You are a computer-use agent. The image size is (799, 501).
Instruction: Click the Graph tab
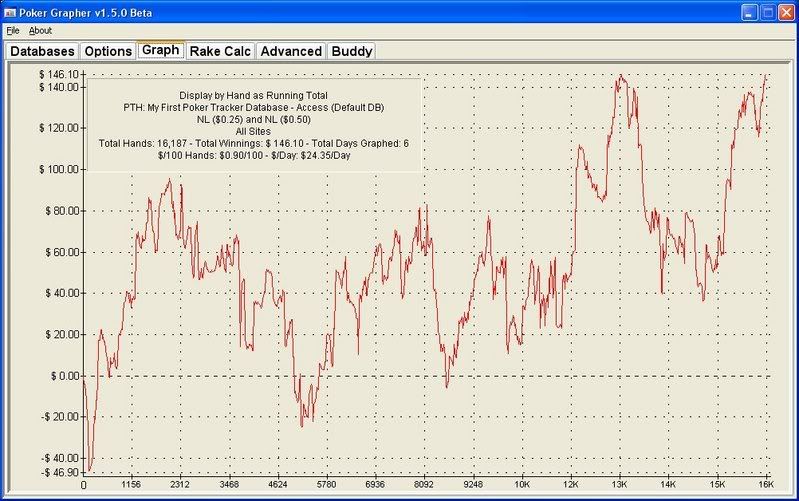coord(160,50)
